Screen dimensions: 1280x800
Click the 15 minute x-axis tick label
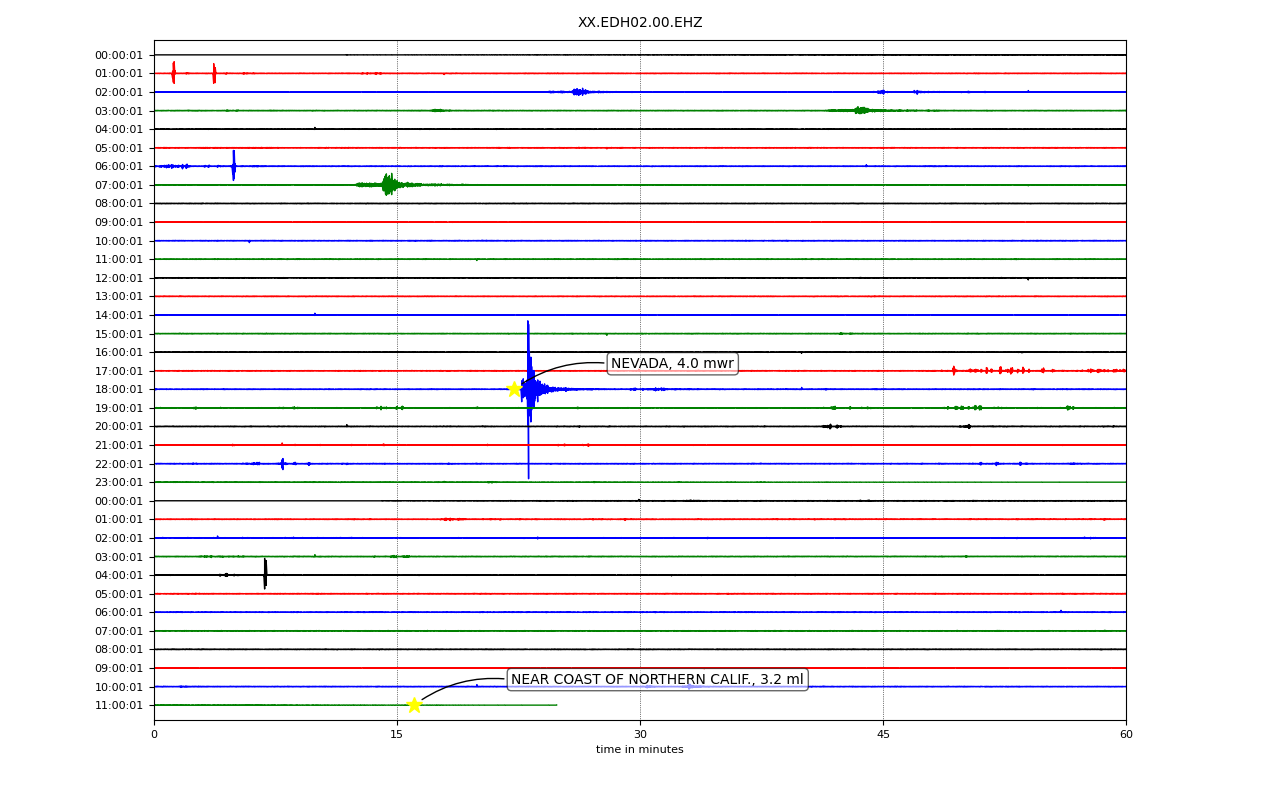(397, 735)
